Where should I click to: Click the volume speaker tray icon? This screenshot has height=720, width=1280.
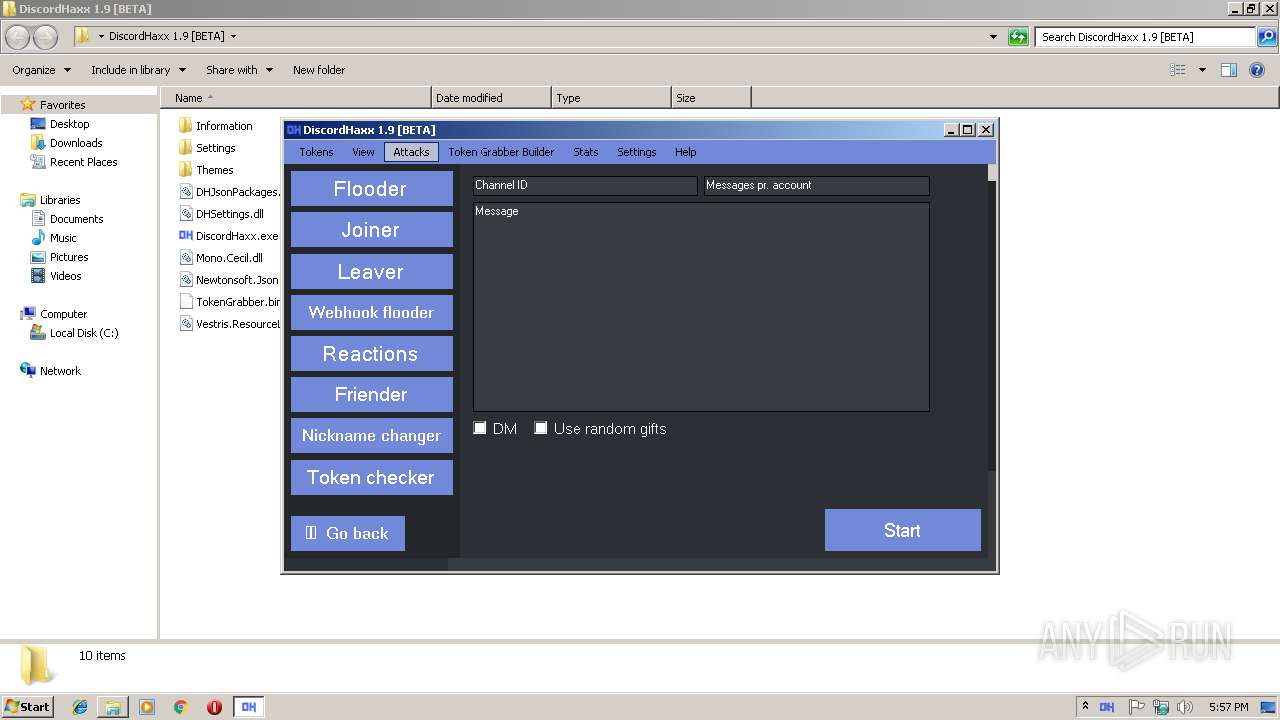tap(1185, 707)
